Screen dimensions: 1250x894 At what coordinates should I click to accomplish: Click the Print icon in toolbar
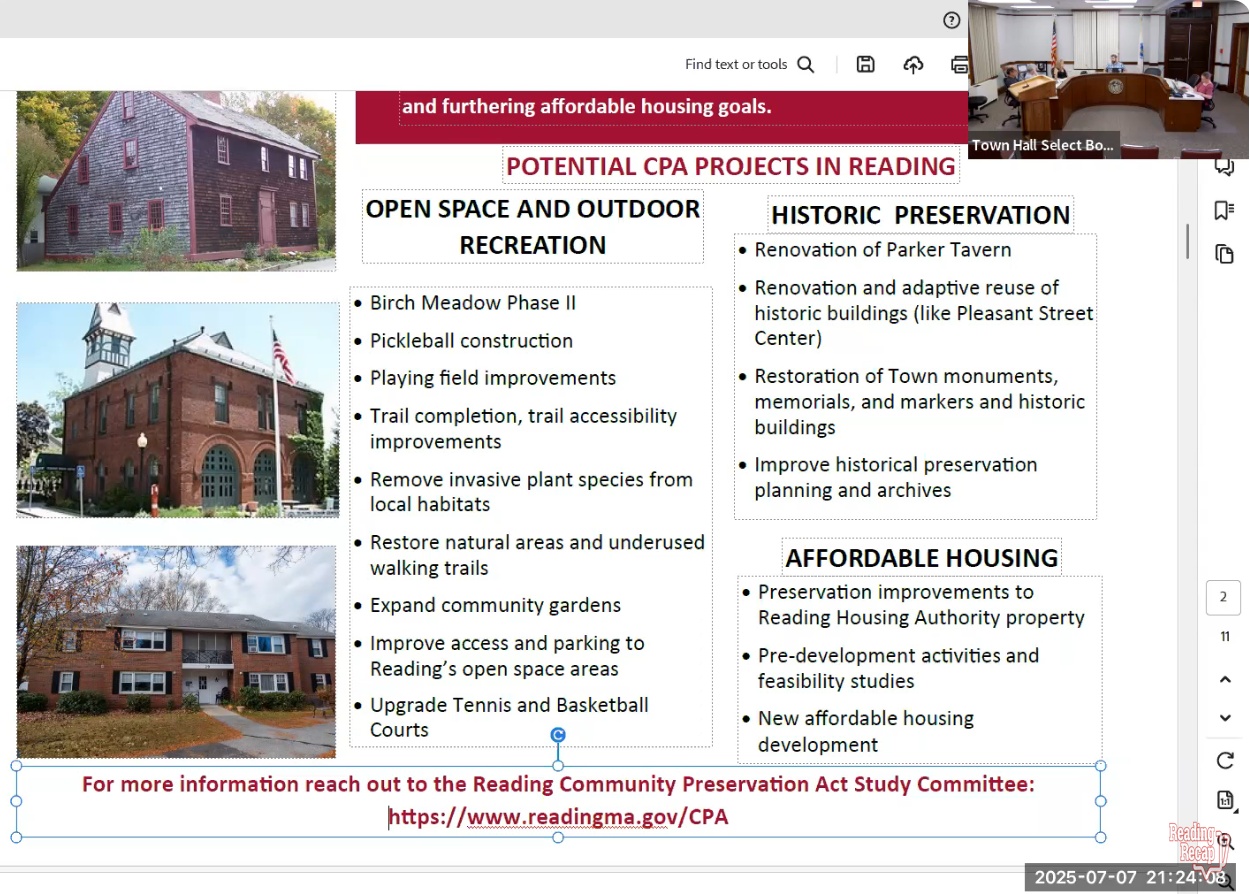point(959,64)
